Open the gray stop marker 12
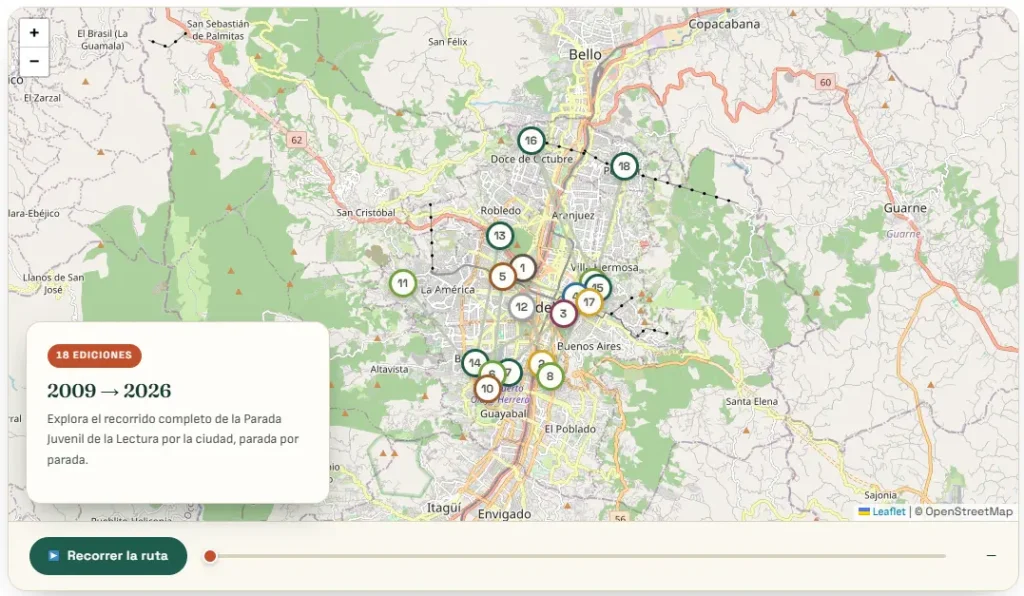The width and height of the screenshot is (1024, 596). click(x=521, y=307)
